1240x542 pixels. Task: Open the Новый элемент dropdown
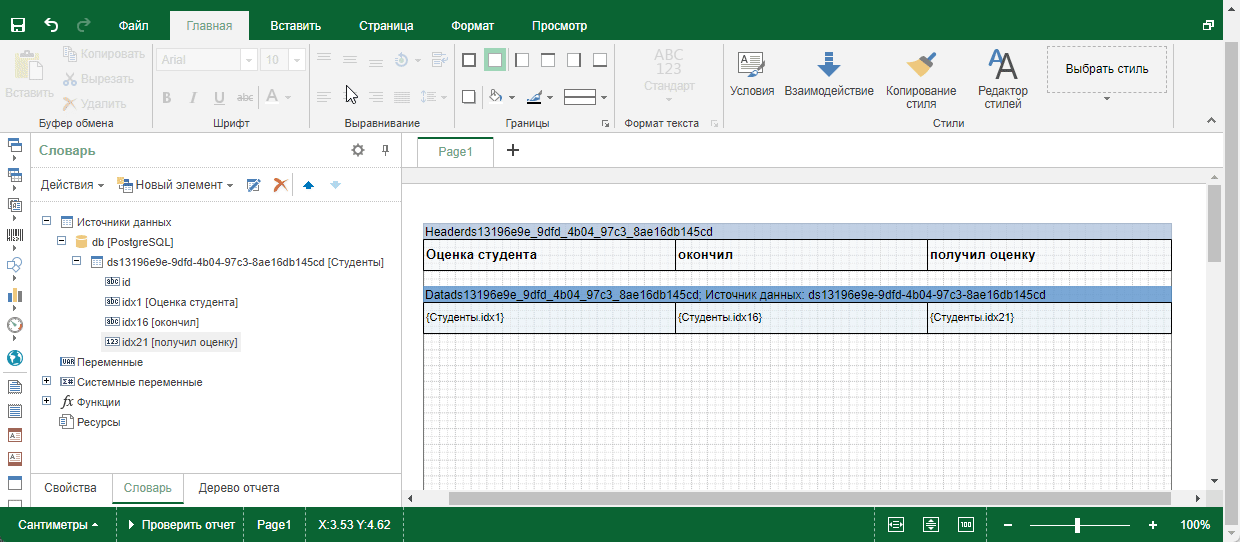(x=175, y=185)
